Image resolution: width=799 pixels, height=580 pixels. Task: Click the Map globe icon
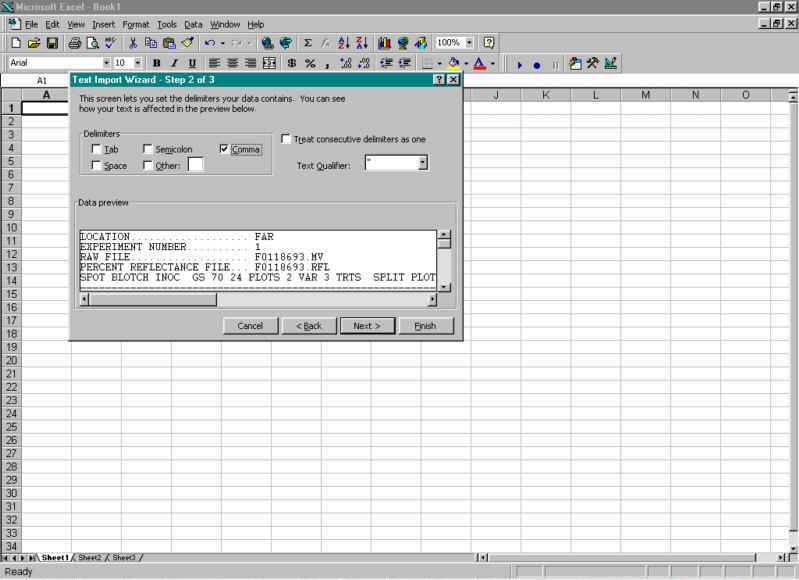403,43
